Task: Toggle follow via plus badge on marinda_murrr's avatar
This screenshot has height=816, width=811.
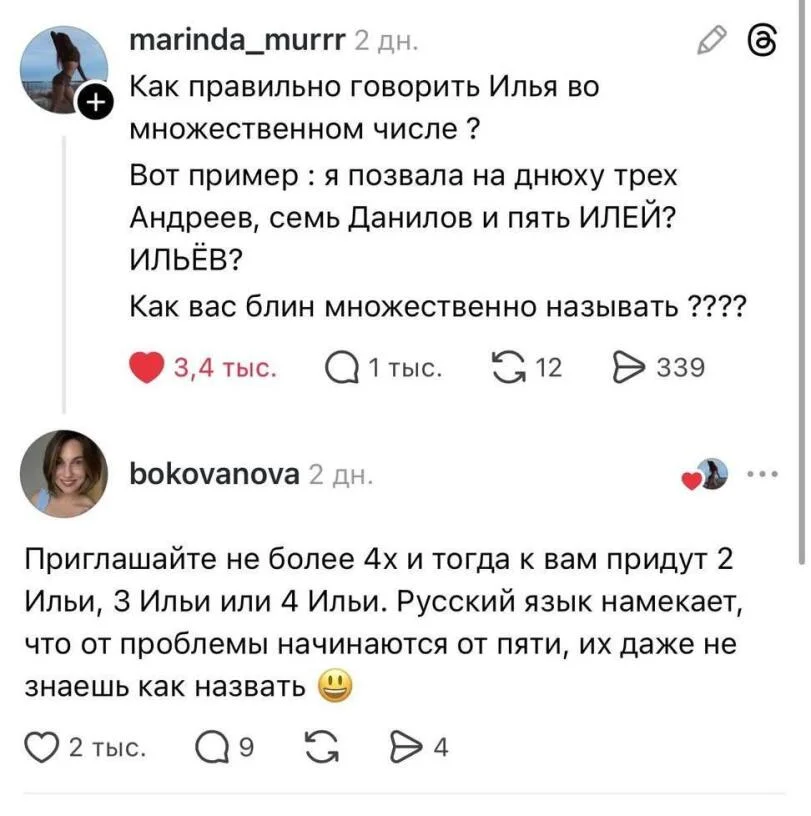Action: pyautogui.click(x=95, y=99)
